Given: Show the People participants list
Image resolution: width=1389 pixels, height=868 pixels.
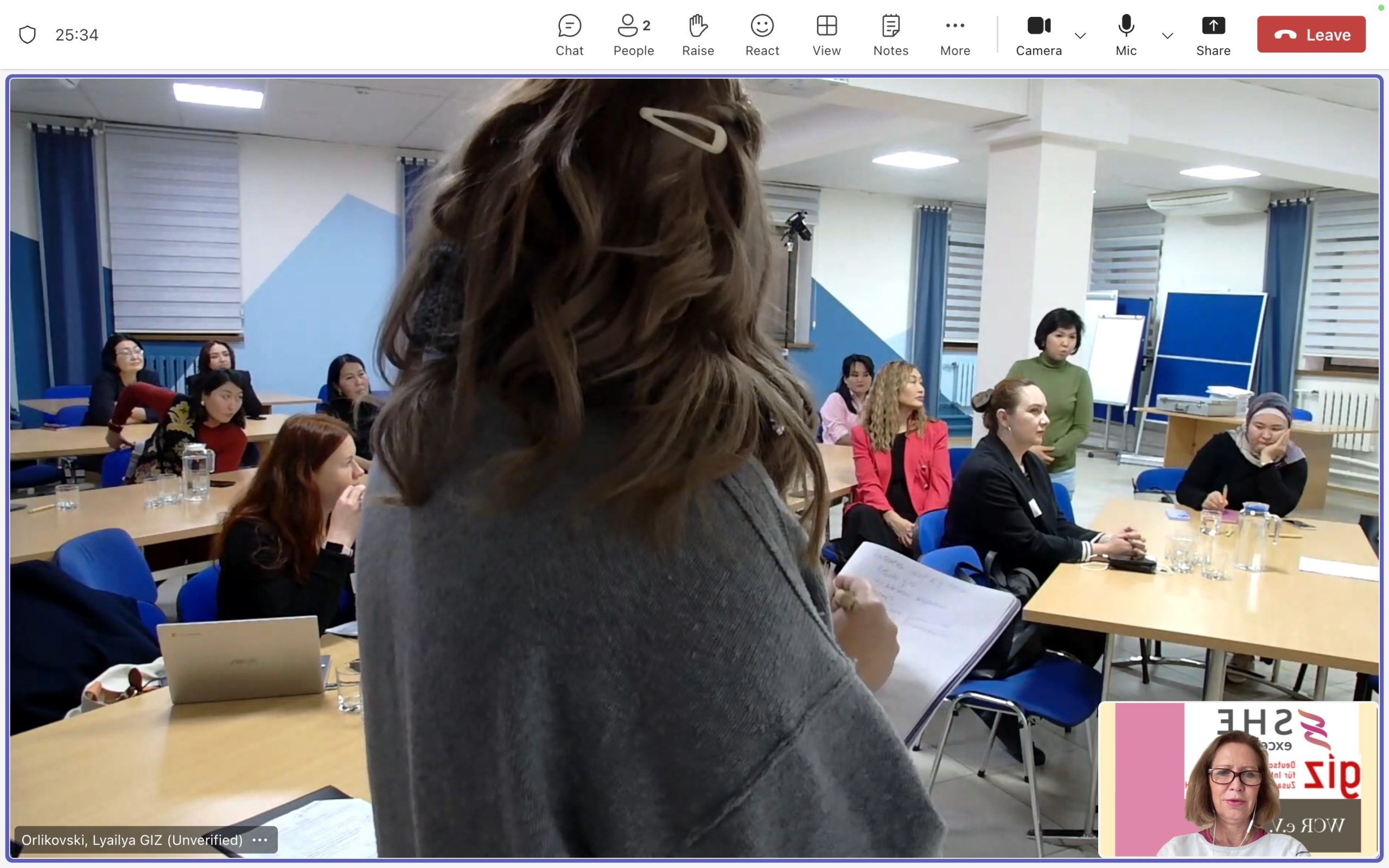Looking at the screenshot, I should pos(633,35).
